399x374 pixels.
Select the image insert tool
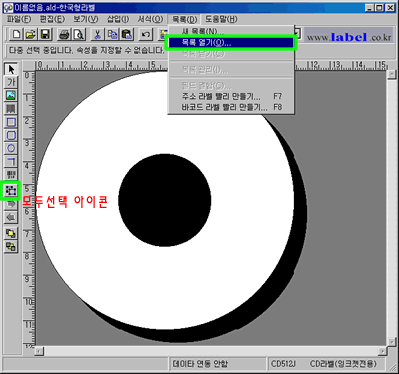[11, 95]
